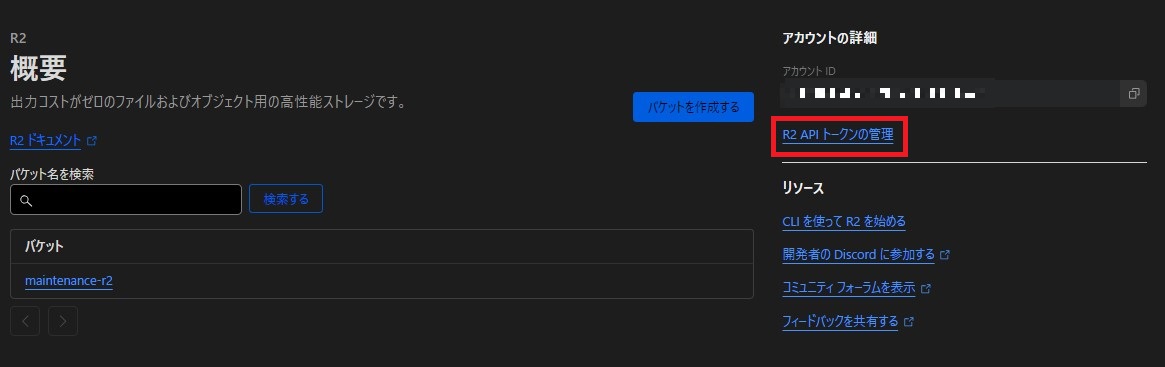Click the 検索する button

286,199
